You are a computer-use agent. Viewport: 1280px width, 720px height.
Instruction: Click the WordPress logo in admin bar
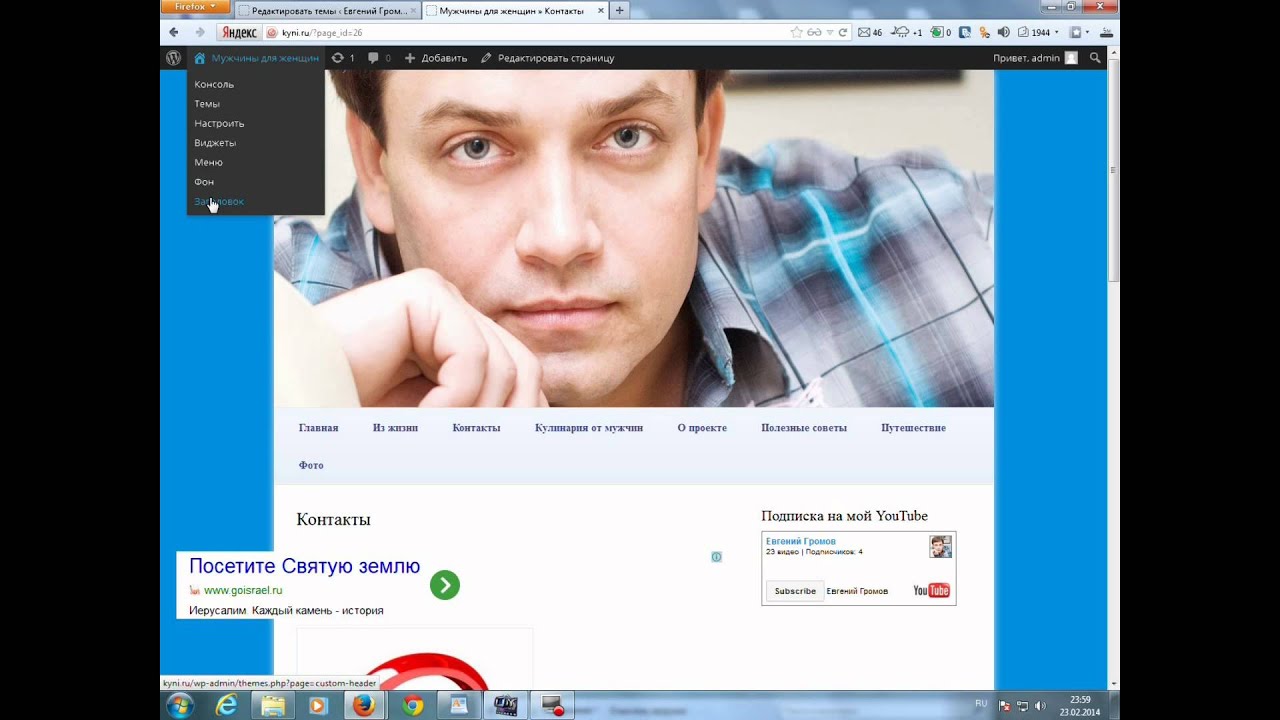[x=173, y=58]
